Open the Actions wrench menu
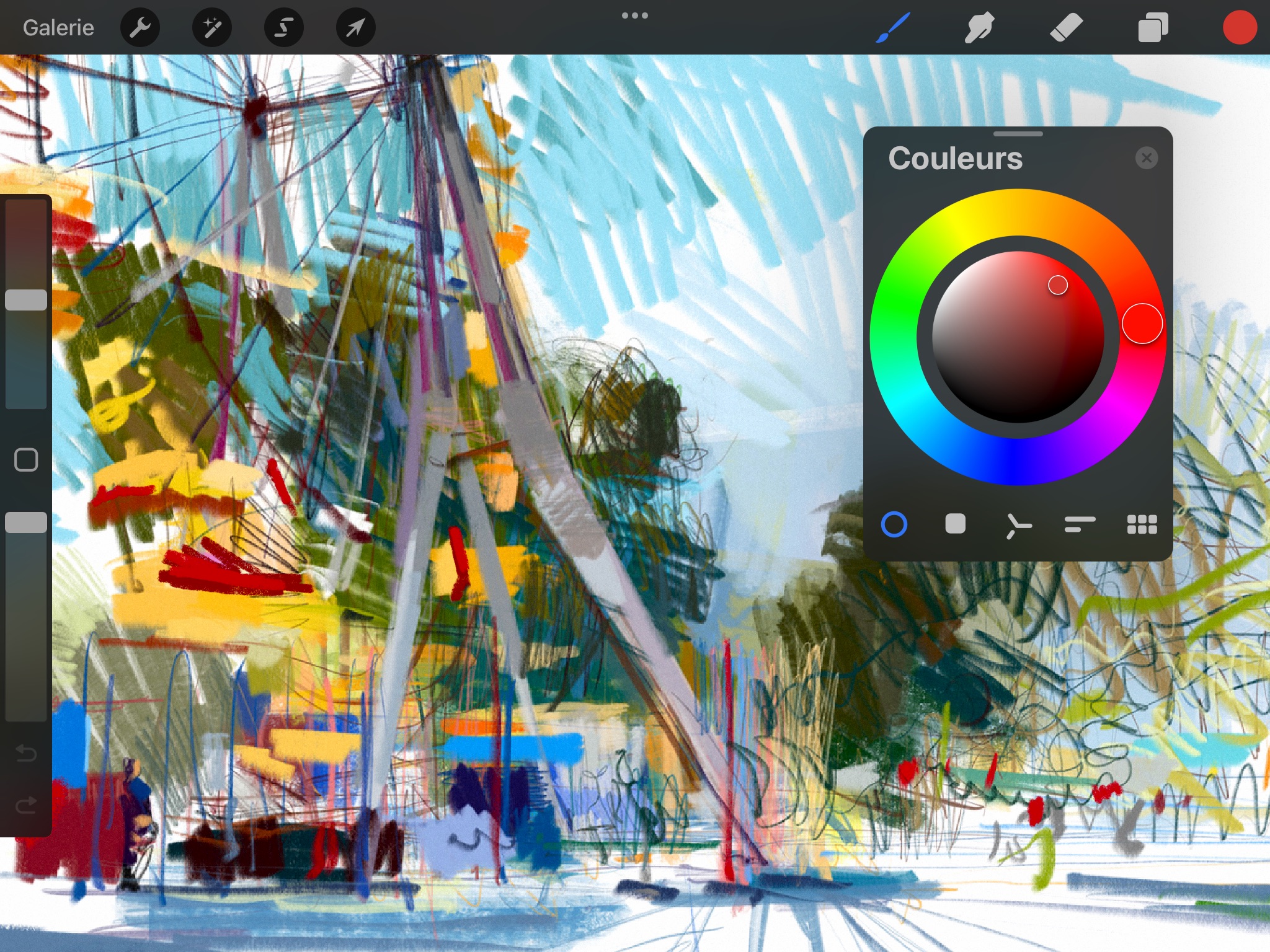The width and height of the screenshot is (1270, 952). 140,28
